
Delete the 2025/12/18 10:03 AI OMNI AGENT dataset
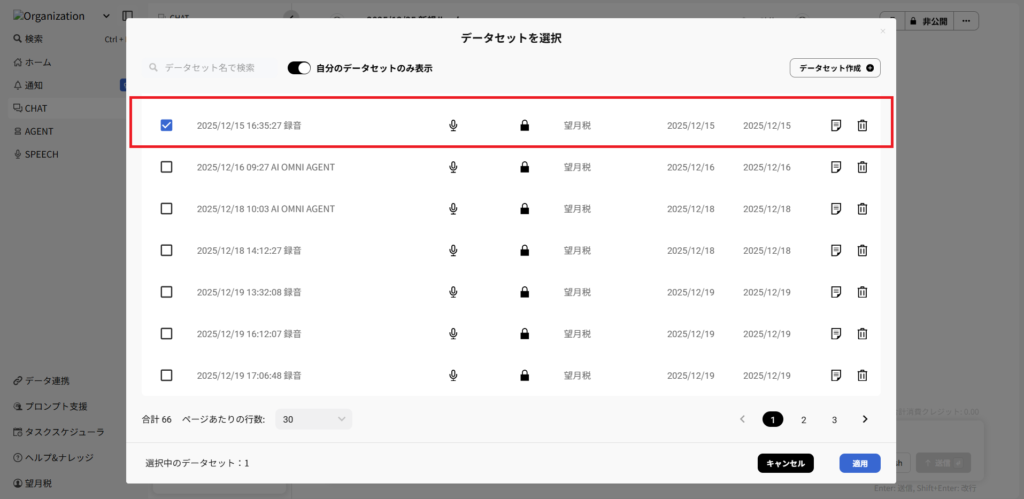pyautogui.click(x=862, y=209)
